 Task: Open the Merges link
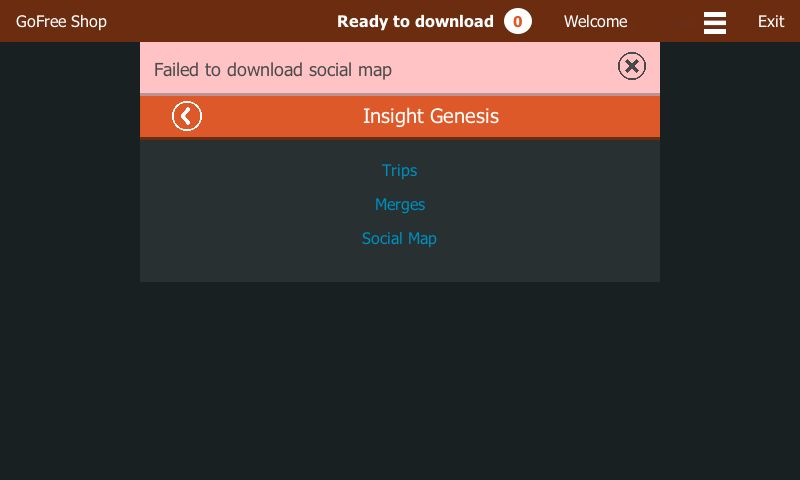399,205
